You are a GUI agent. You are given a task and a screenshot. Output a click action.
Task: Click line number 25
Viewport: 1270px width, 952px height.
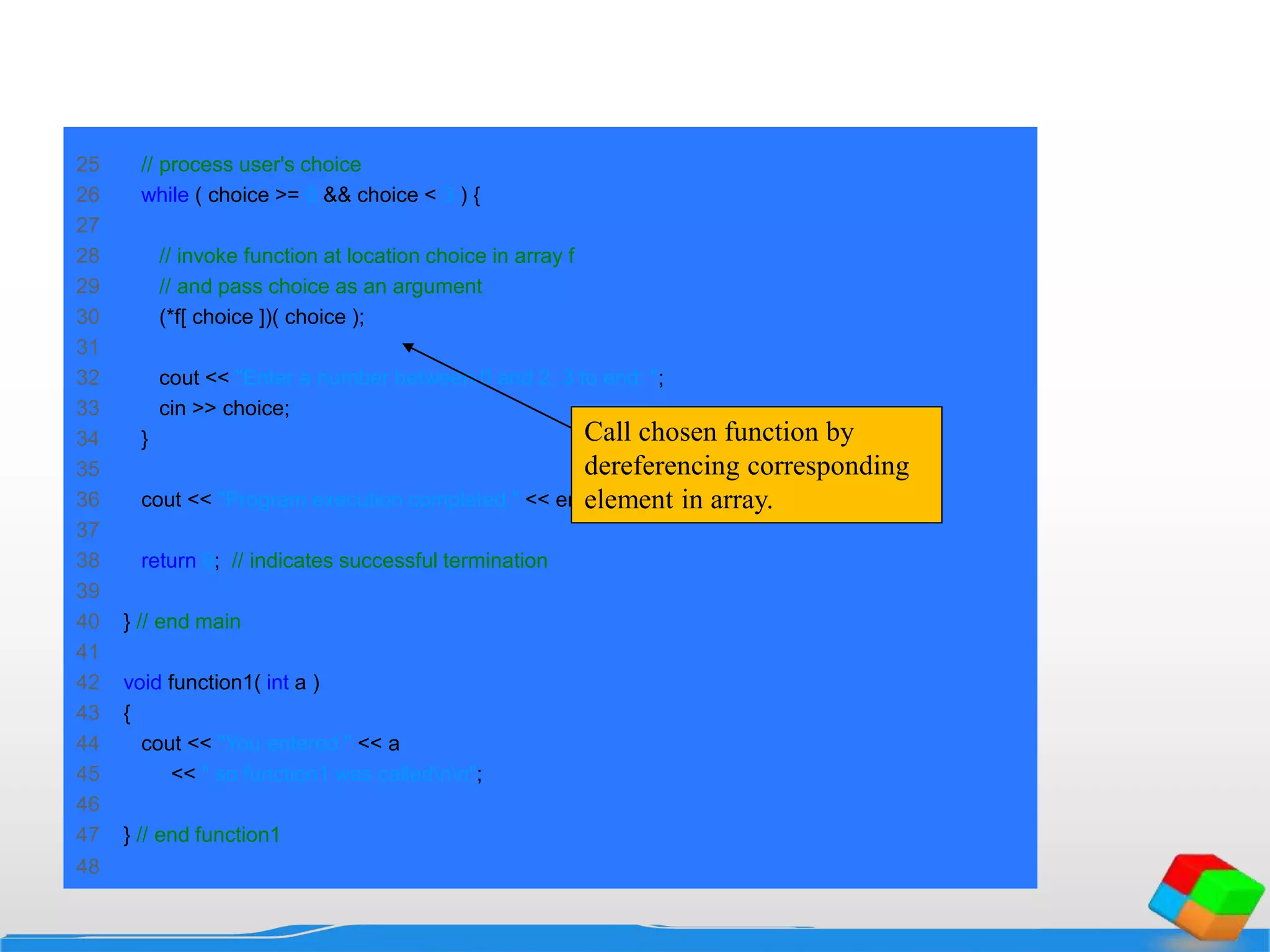(87, 165)
